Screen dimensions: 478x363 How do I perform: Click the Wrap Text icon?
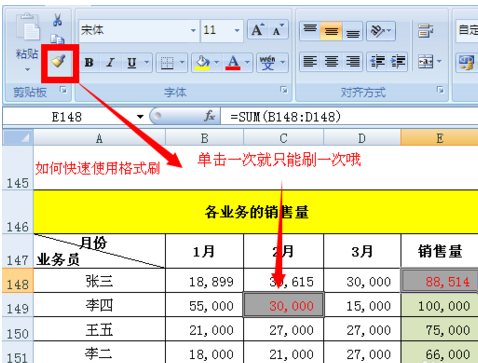(x=426, y=31)
